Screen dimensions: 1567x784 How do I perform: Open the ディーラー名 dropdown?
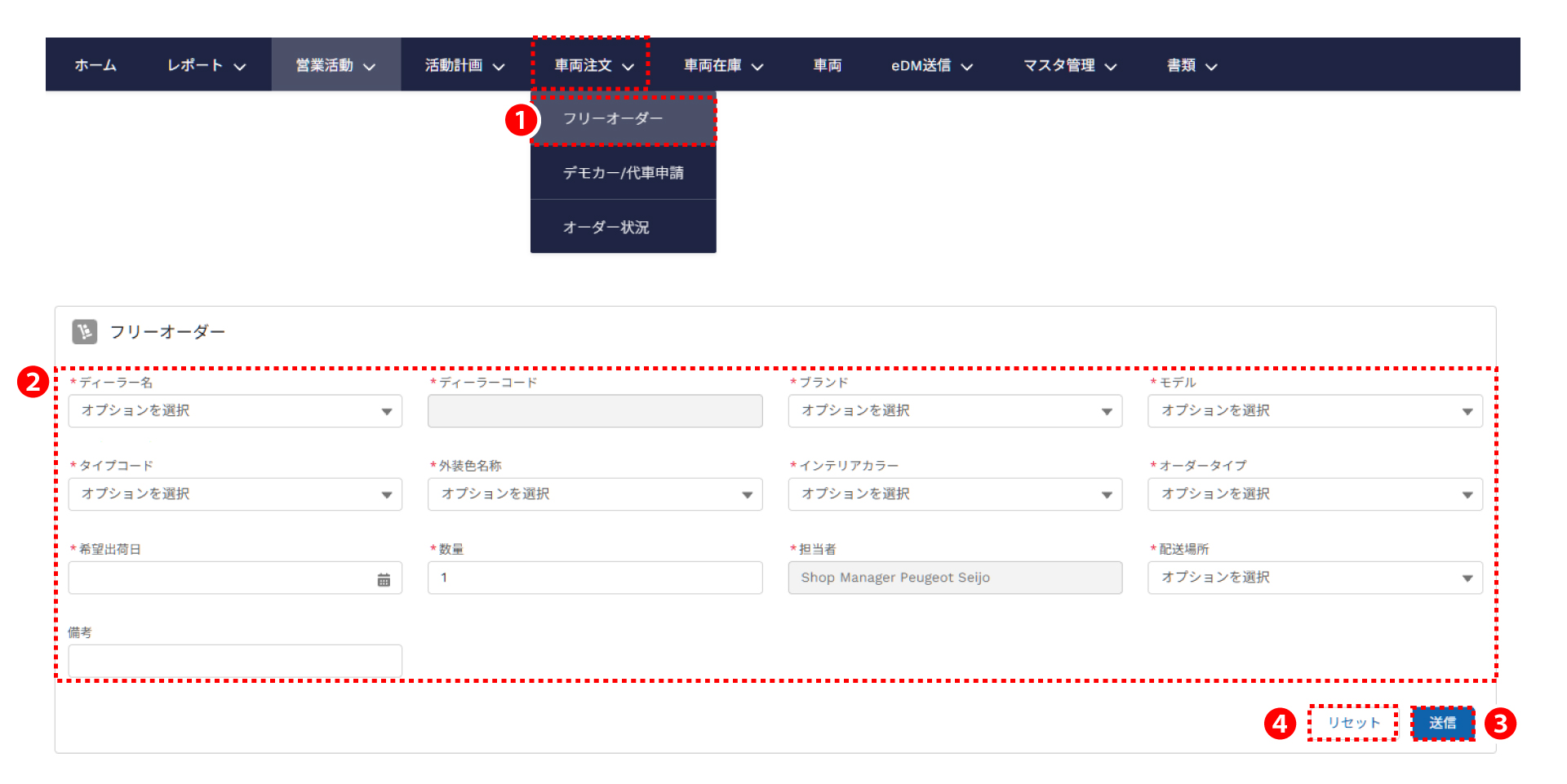[235, 411]
